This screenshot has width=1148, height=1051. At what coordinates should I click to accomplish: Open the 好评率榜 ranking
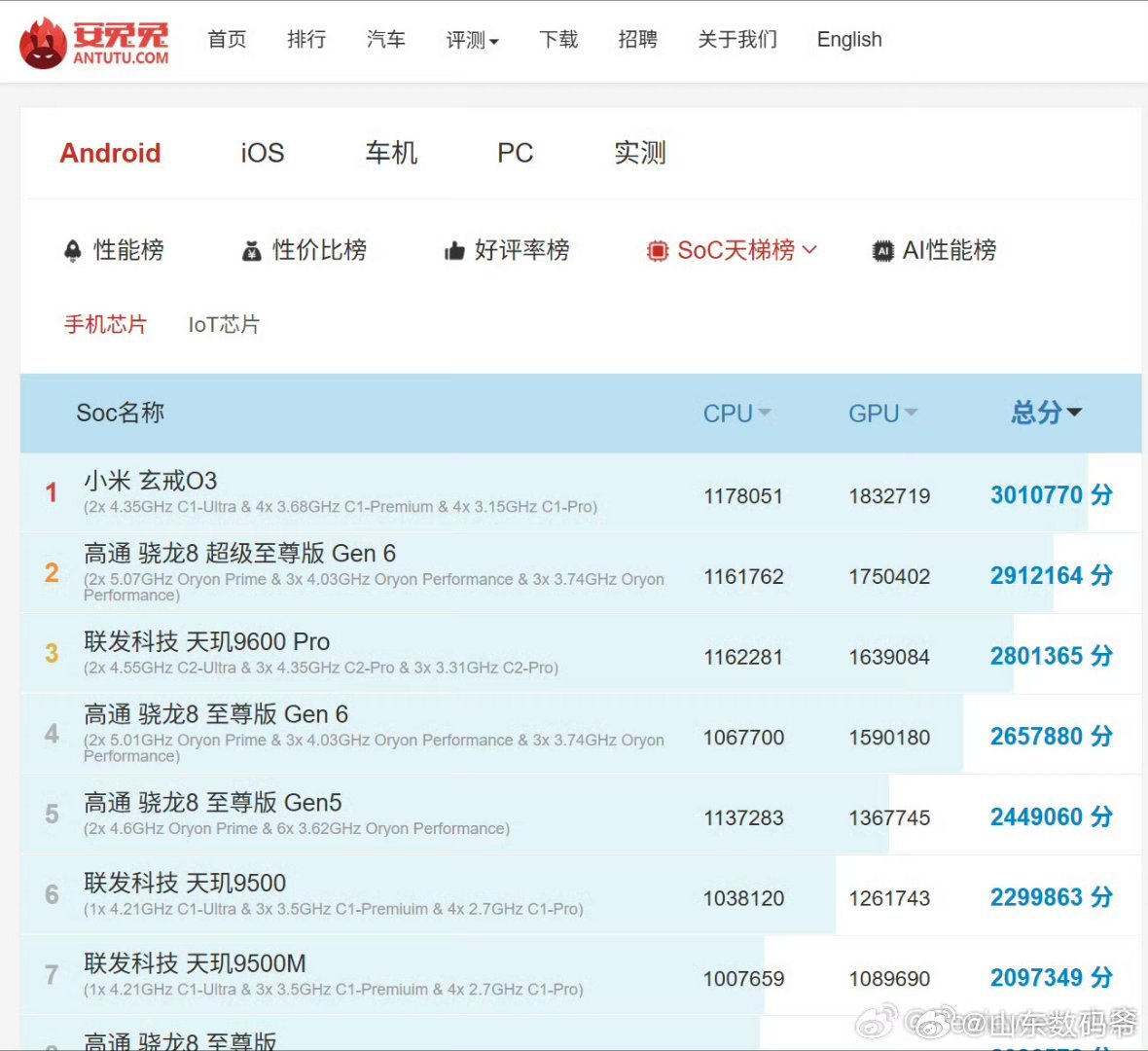click(521, 250)
